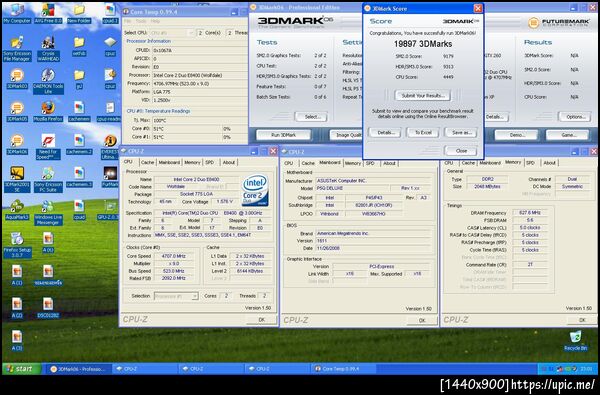Switch to SPD tab in processor CPU-Z window
The height and width of the screenshot is (395, 600).
pyautogui.click(x=209, y=162)
